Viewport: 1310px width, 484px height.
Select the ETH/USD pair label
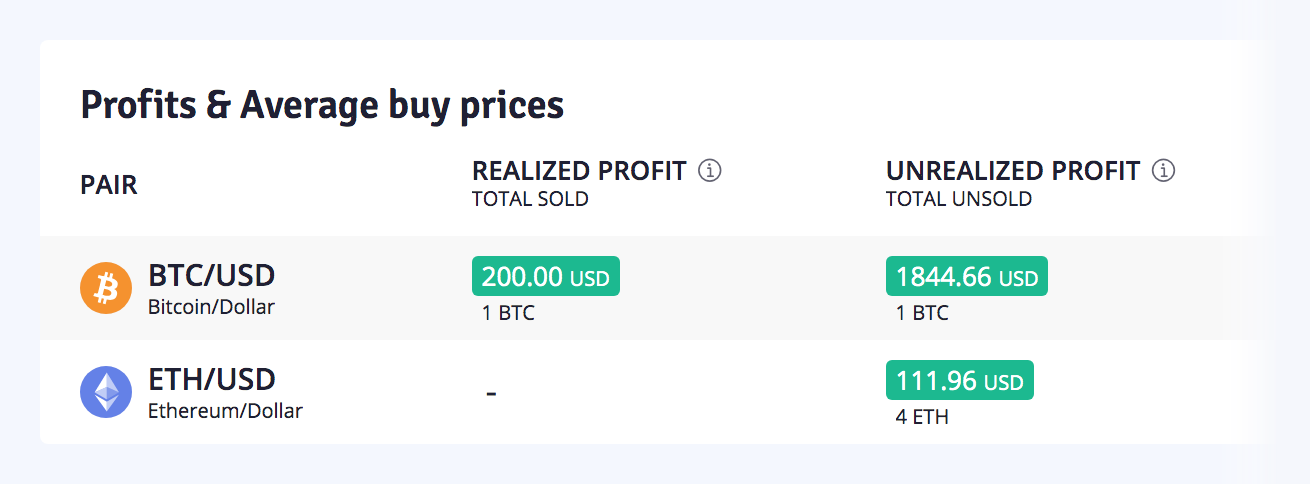point(211,380)
